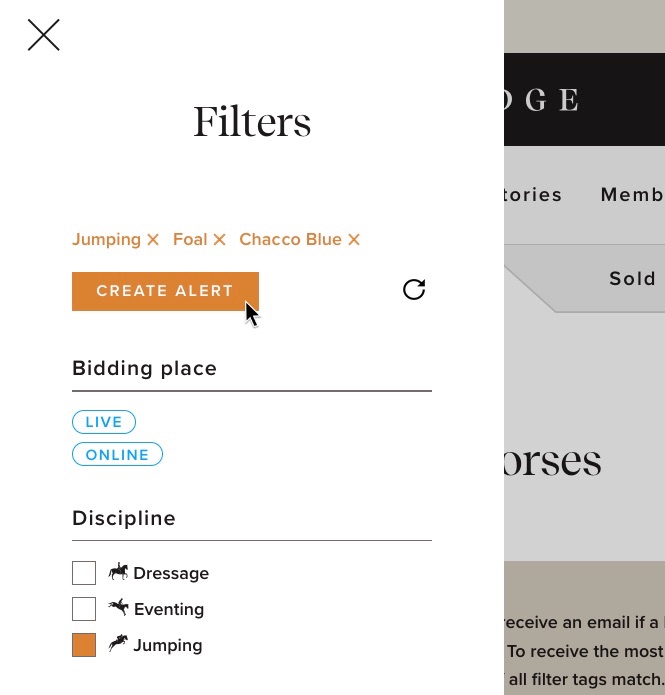Select the ONLINE bidding place pill
This screenshot has height=695, width=665.
[x=117, y=454]
